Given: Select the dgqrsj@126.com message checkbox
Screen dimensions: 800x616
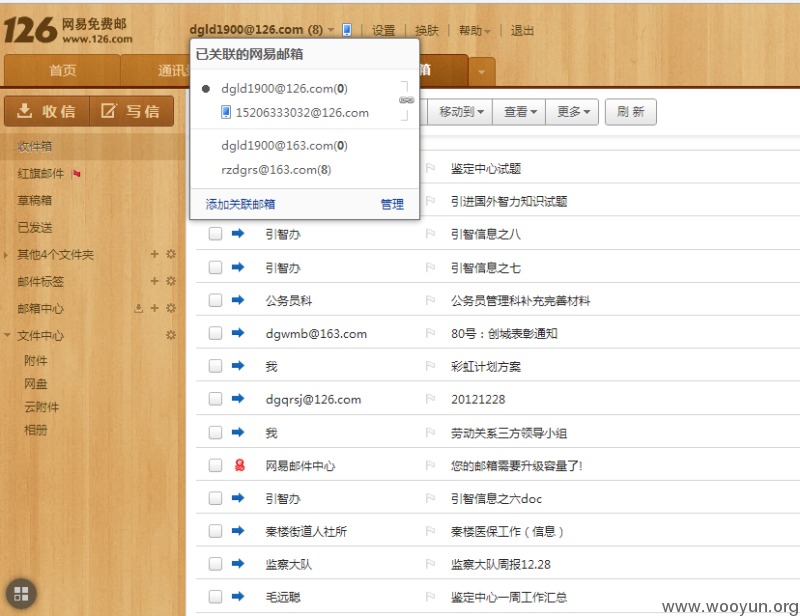Looking at the screenshot, I should [215, 399].
